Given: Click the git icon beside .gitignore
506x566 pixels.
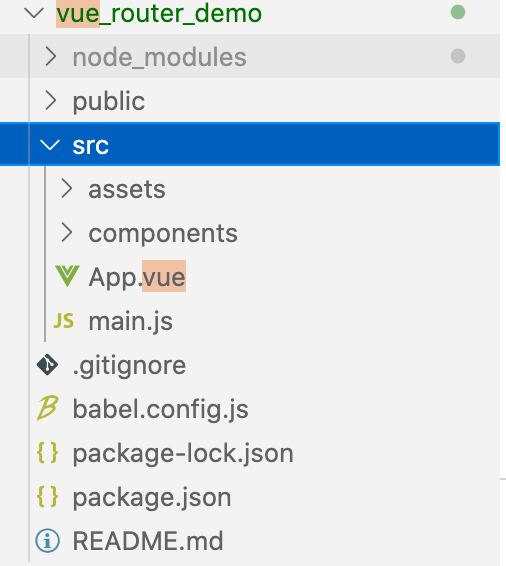Looking at the screenshot, I should pyautogui.click(x=47, y=365).
